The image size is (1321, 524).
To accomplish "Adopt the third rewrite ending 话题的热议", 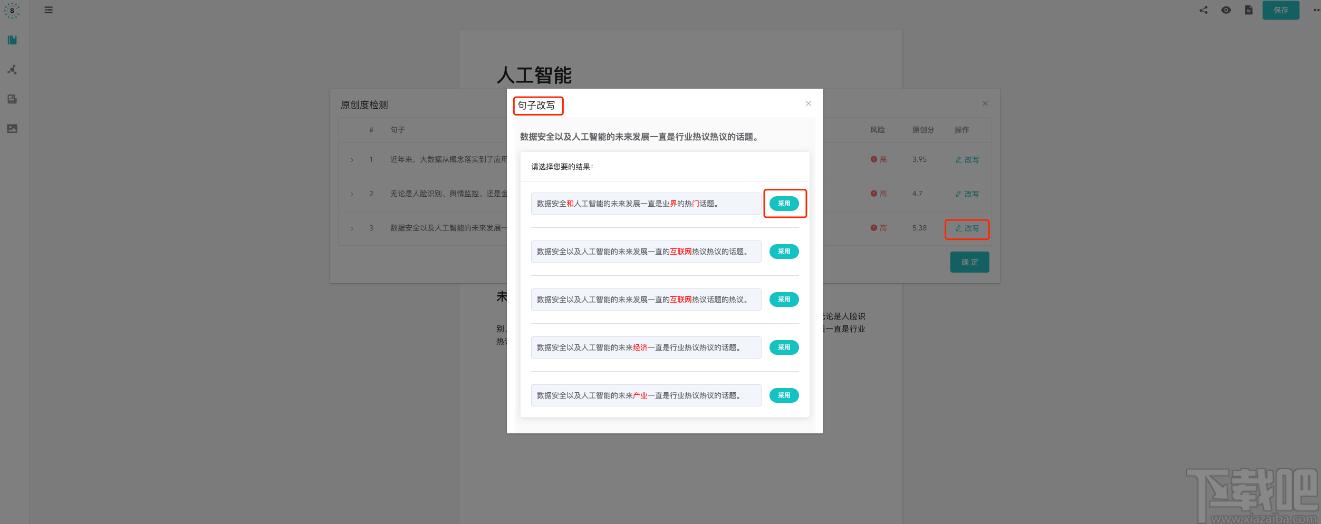I will 784,299.
